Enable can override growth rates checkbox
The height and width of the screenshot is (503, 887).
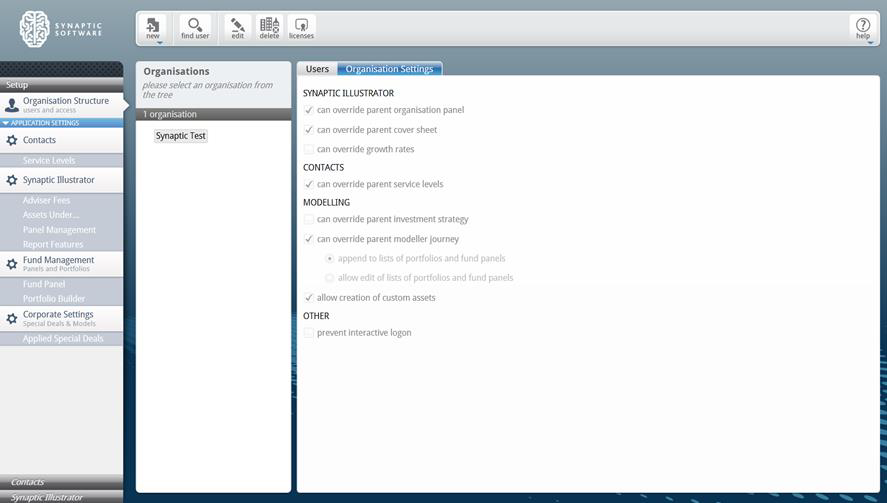click(309, 149)
